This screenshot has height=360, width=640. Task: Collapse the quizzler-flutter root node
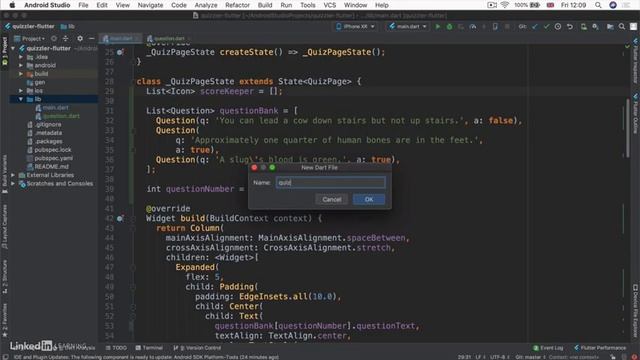click(x=13, y=48)
